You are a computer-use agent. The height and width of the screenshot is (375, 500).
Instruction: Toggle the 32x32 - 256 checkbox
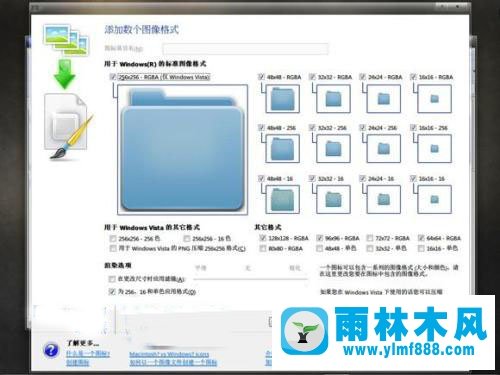click(312, 128)
